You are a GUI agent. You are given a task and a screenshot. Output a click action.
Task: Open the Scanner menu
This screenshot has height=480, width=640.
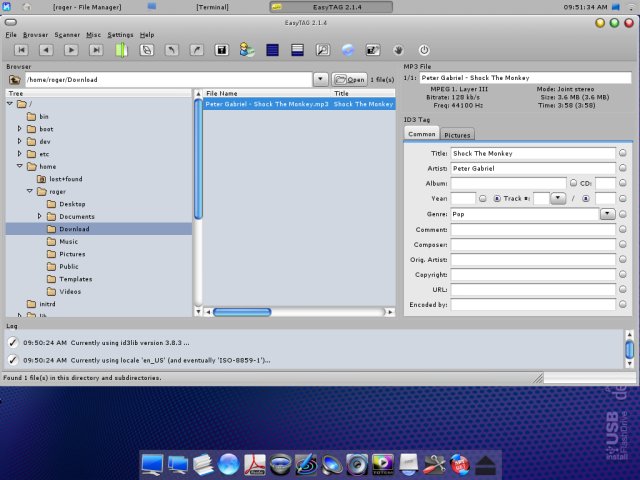(x=66, y=34)
